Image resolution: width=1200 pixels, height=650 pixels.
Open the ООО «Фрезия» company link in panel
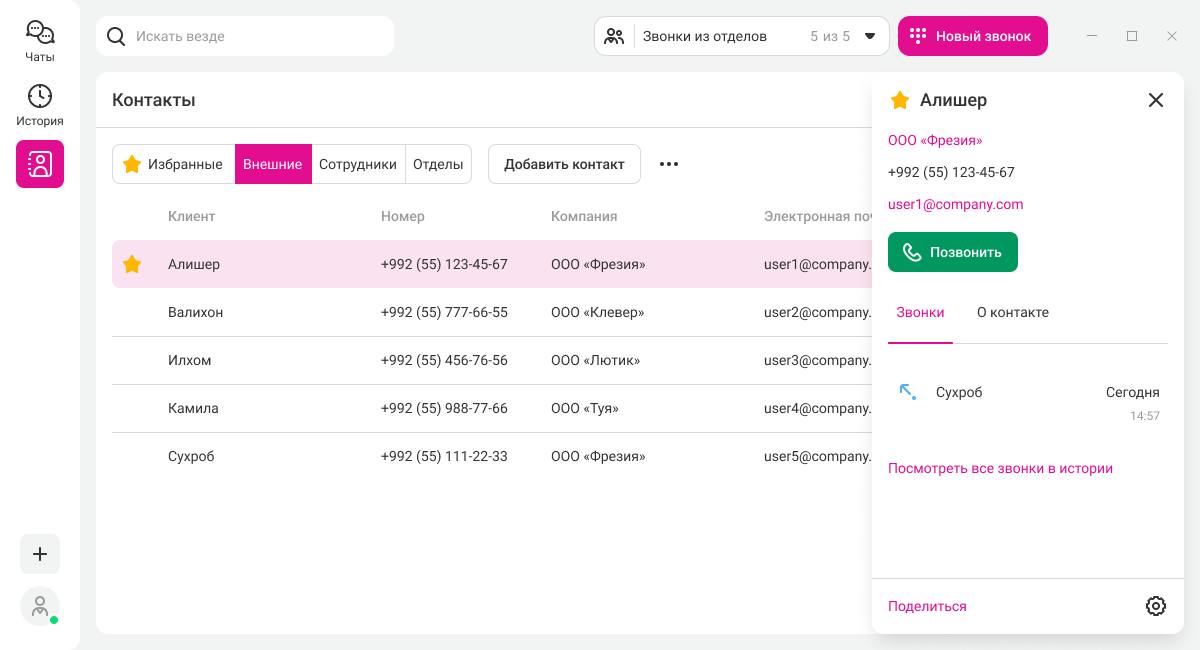pos(935,140)
